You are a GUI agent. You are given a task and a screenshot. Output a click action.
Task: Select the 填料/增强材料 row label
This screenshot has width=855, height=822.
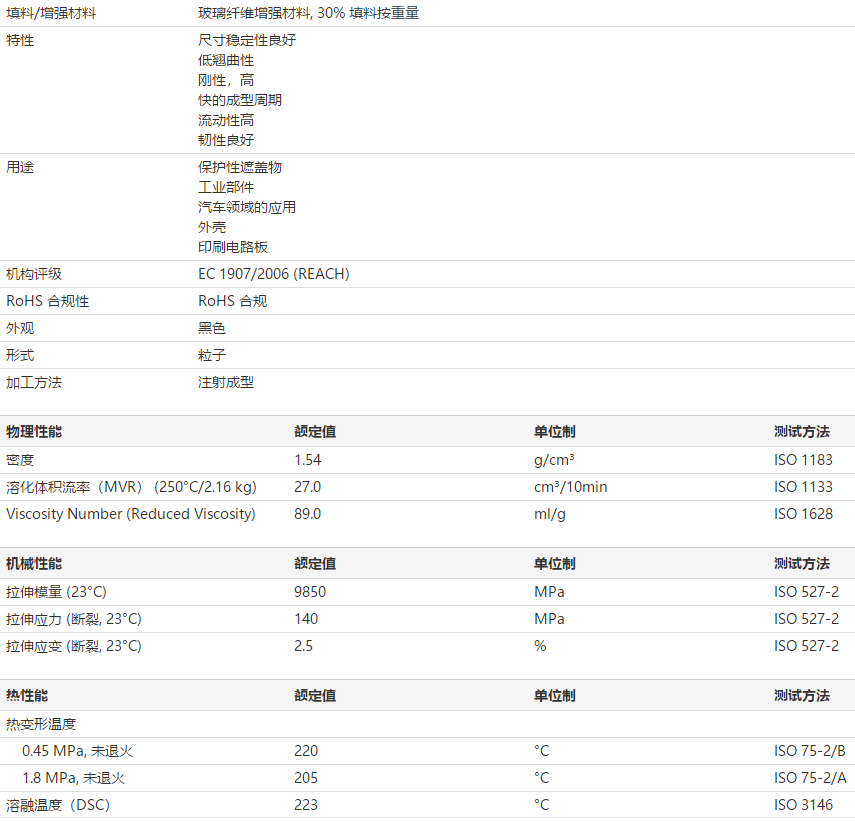coord(48,13)
